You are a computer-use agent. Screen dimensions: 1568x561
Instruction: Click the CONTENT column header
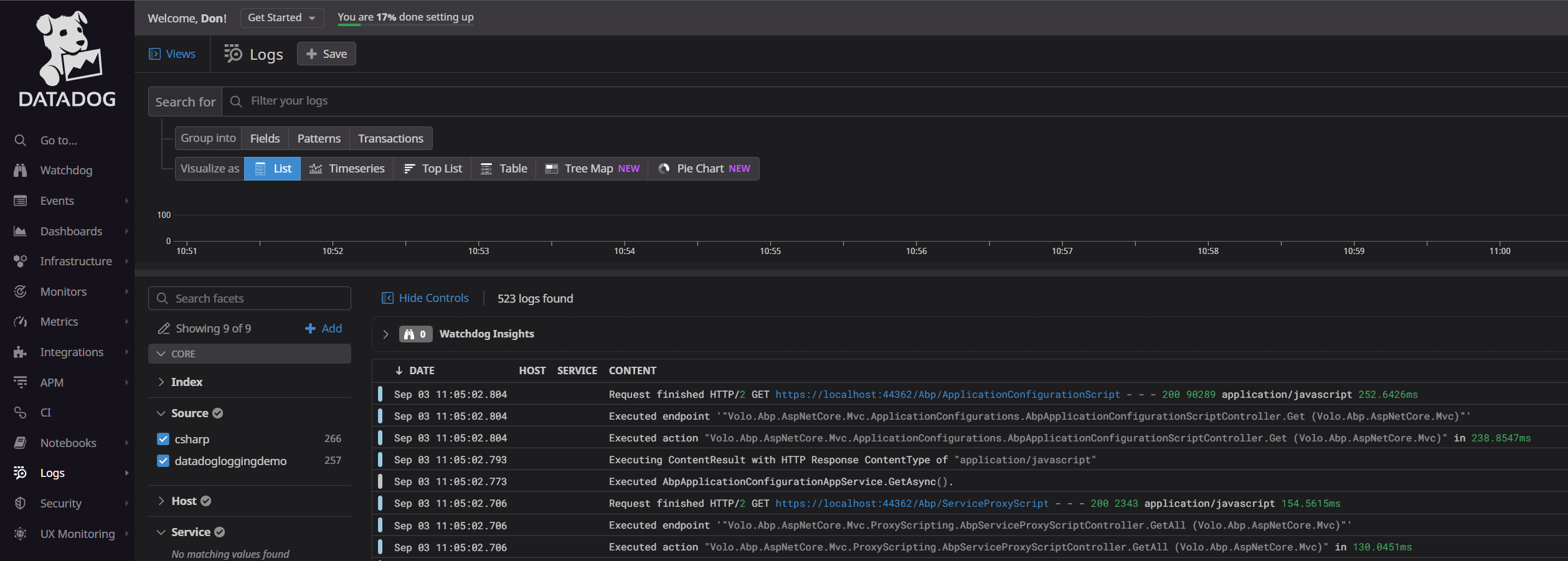[x=633, y=371]
